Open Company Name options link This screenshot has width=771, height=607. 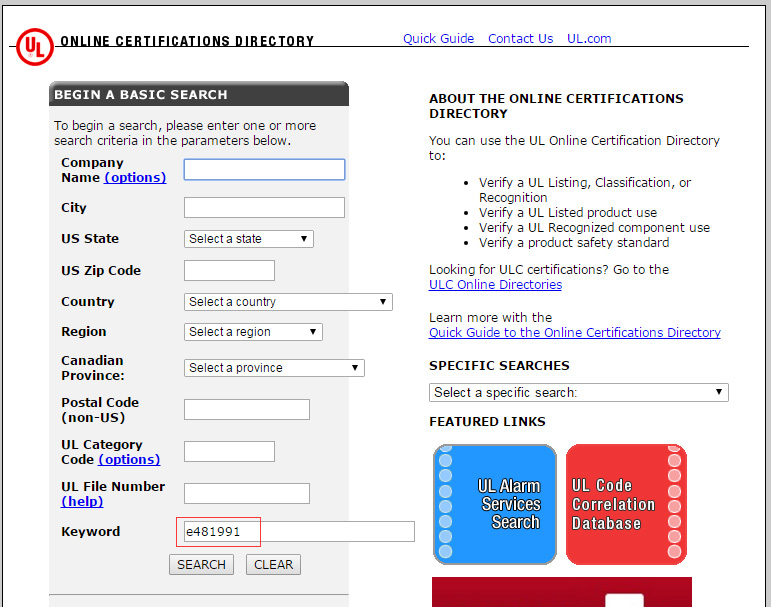click(x=135, y=178)
